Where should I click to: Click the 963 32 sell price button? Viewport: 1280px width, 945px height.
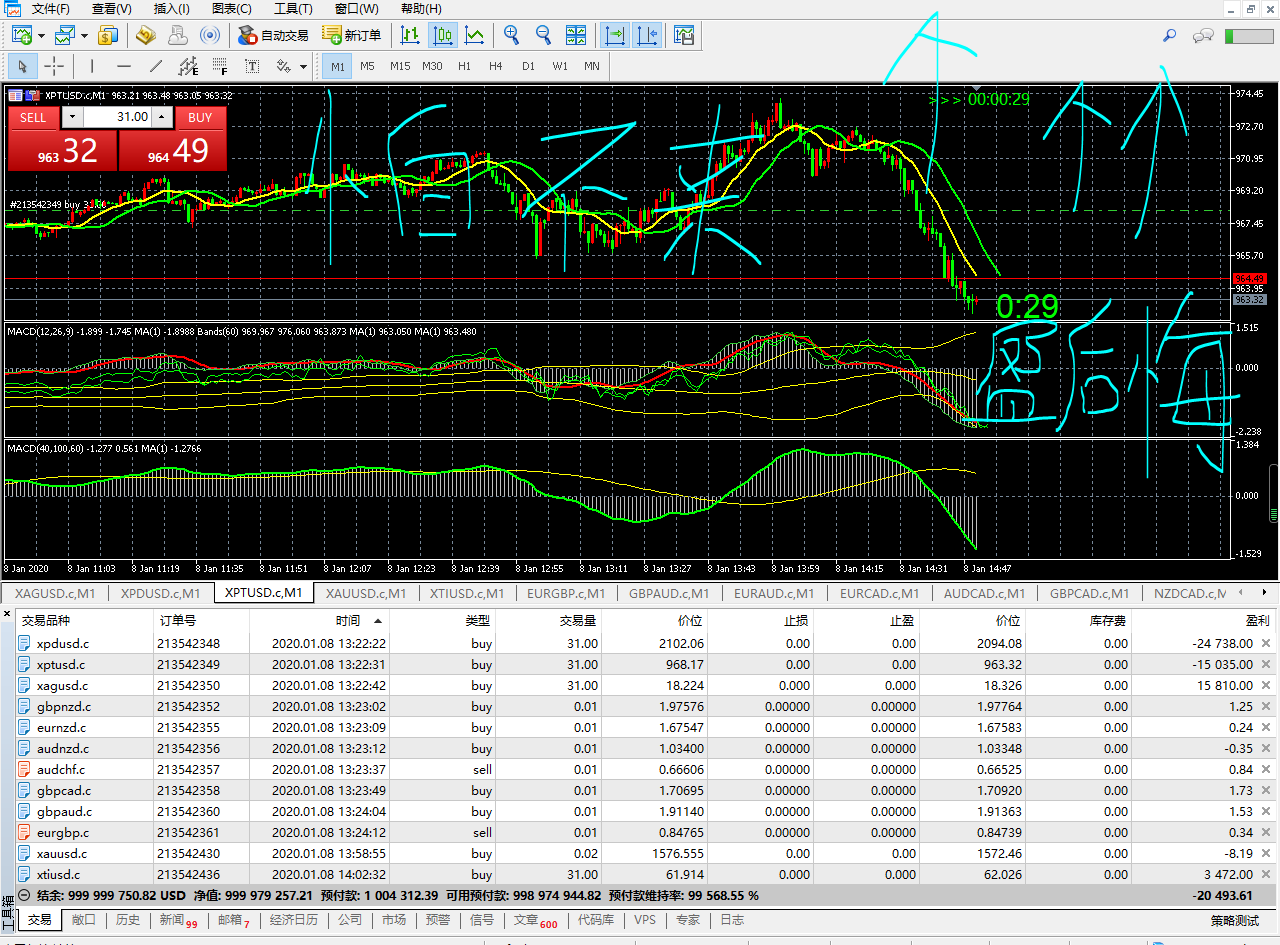click(x=63, y=151)
